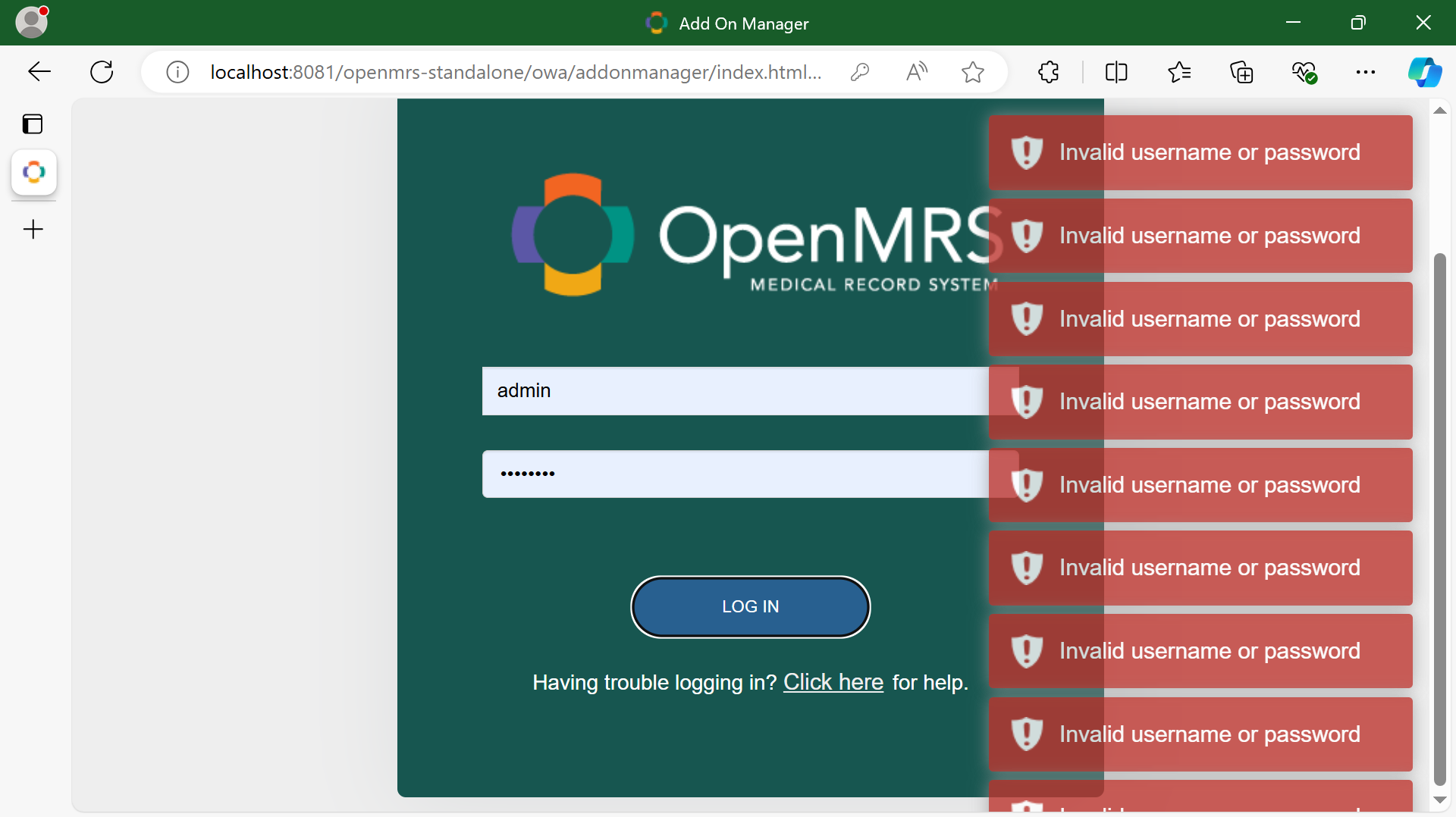Reload the Add On Manager page

(102, 72)
